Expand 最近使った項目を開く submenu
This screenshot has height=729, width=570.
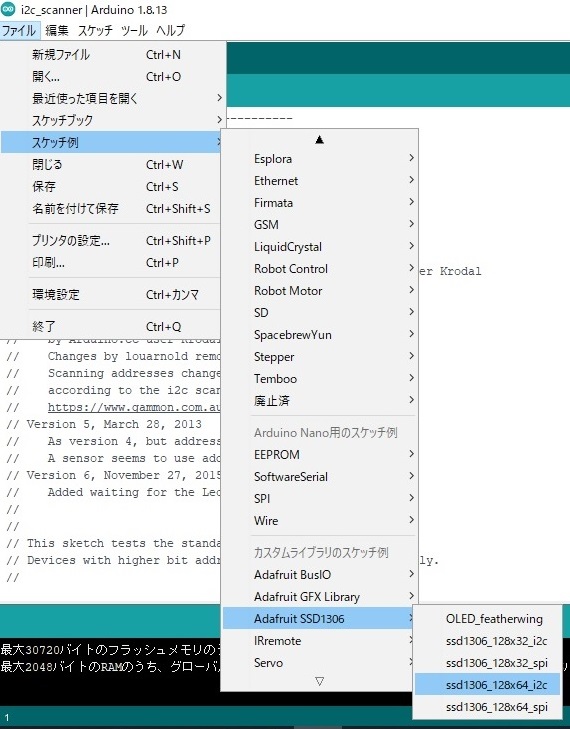[x=112, y=98]
